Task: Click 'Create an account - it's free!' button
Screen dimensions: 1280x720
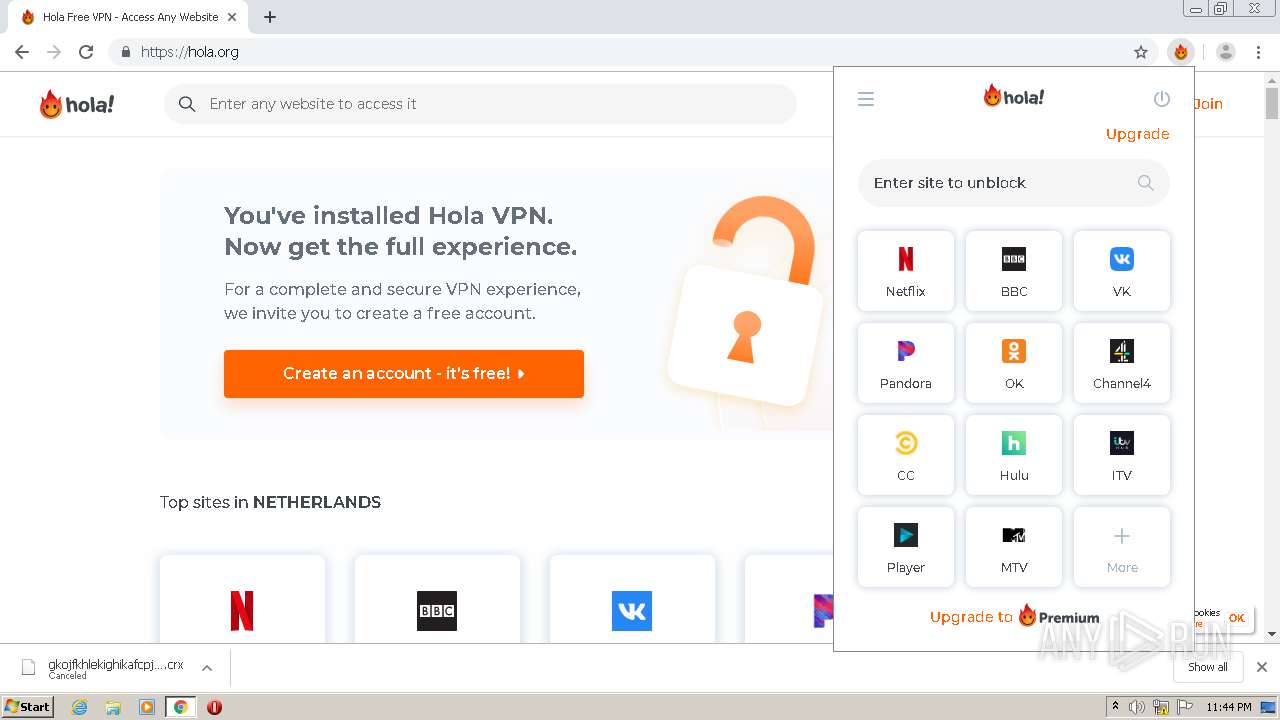Action: click(x=404, y=374)
